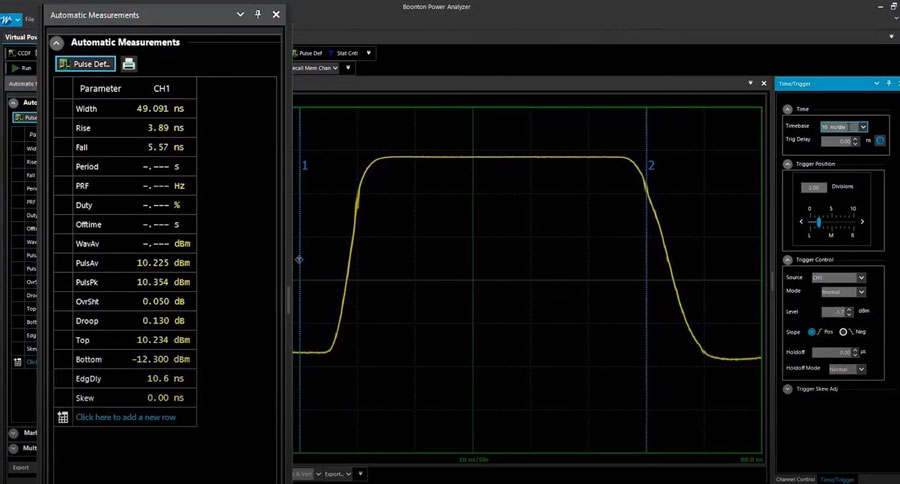
Task: Click 'Click here to add a new row'
Action: 125,417
